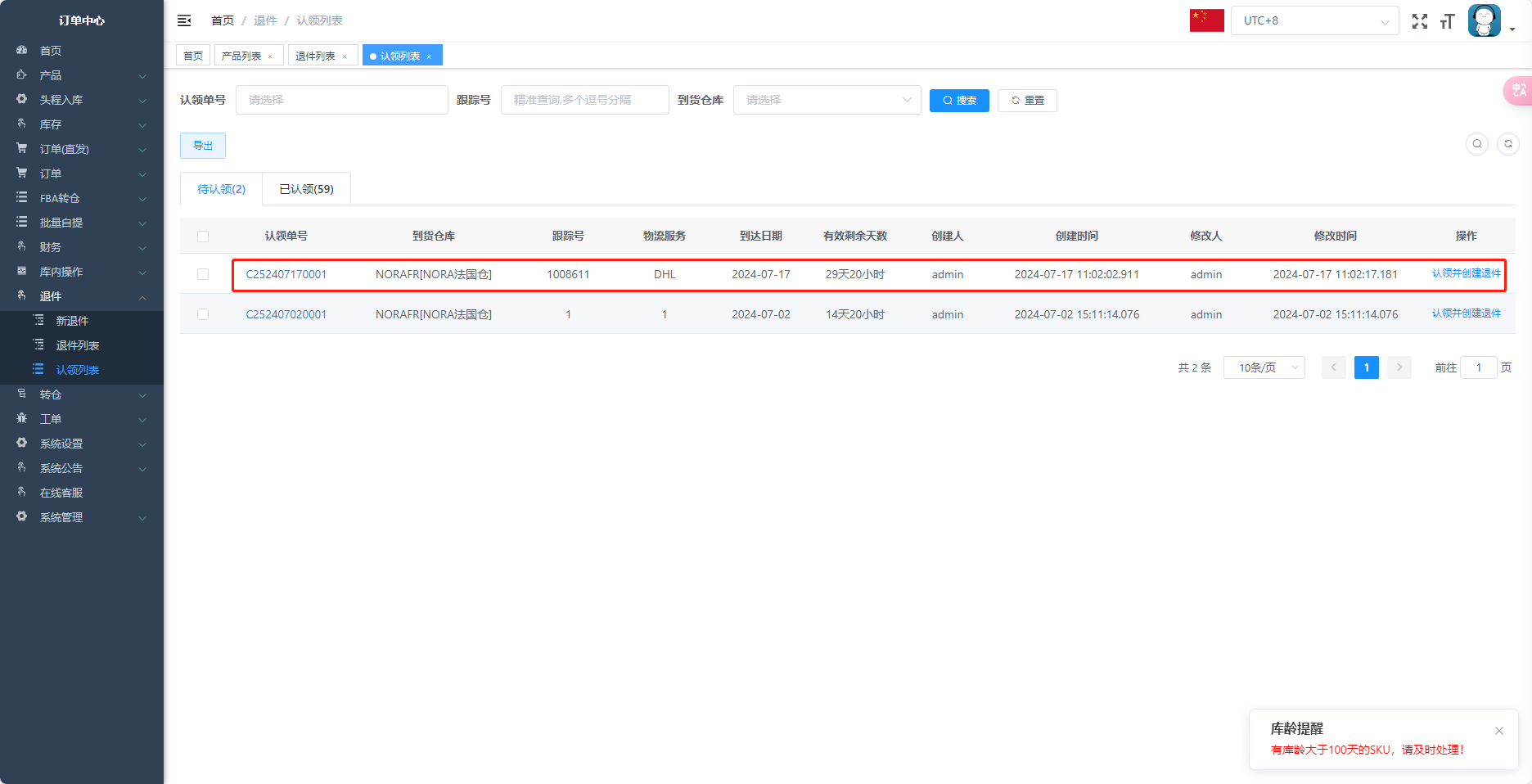Viewport: 1532px width, 784px height.
Task: Click the China flag language icon
Action: coord(1206,20)
